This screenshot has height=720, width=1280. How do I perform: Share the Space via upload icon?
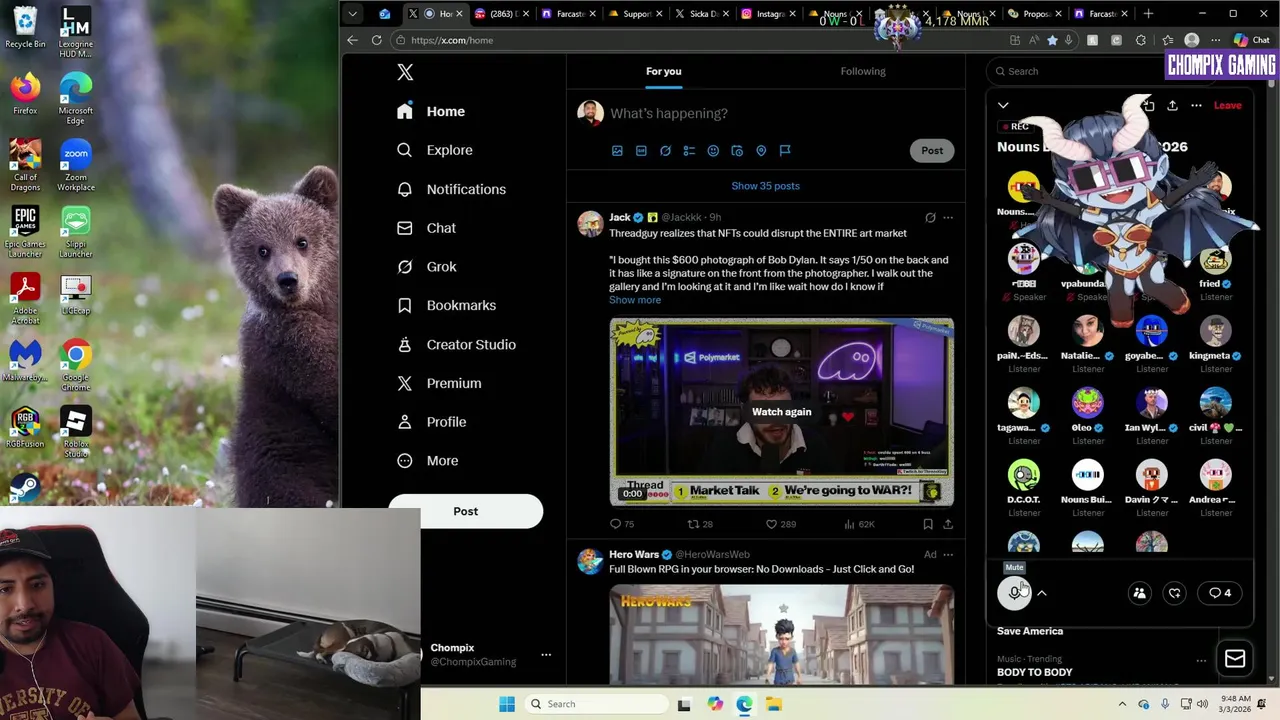pyautogui.click(x=1172, y=105)
